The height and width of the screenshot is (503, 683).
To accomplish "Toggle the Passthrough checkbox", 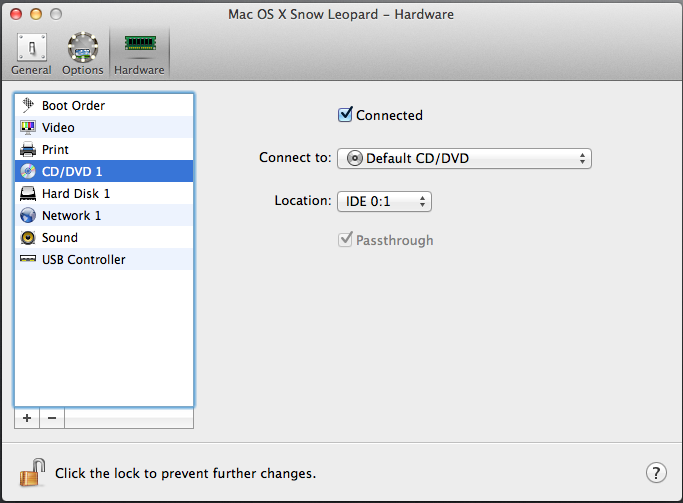I will click(x=345, y=240).
